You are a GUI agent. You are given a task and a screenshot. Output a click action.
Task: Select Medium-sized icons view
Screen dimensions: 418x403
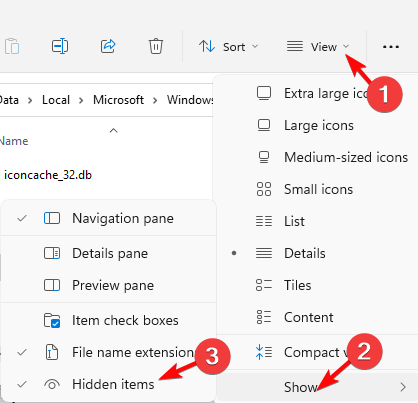pyautogui.click(x=315, y=157)
